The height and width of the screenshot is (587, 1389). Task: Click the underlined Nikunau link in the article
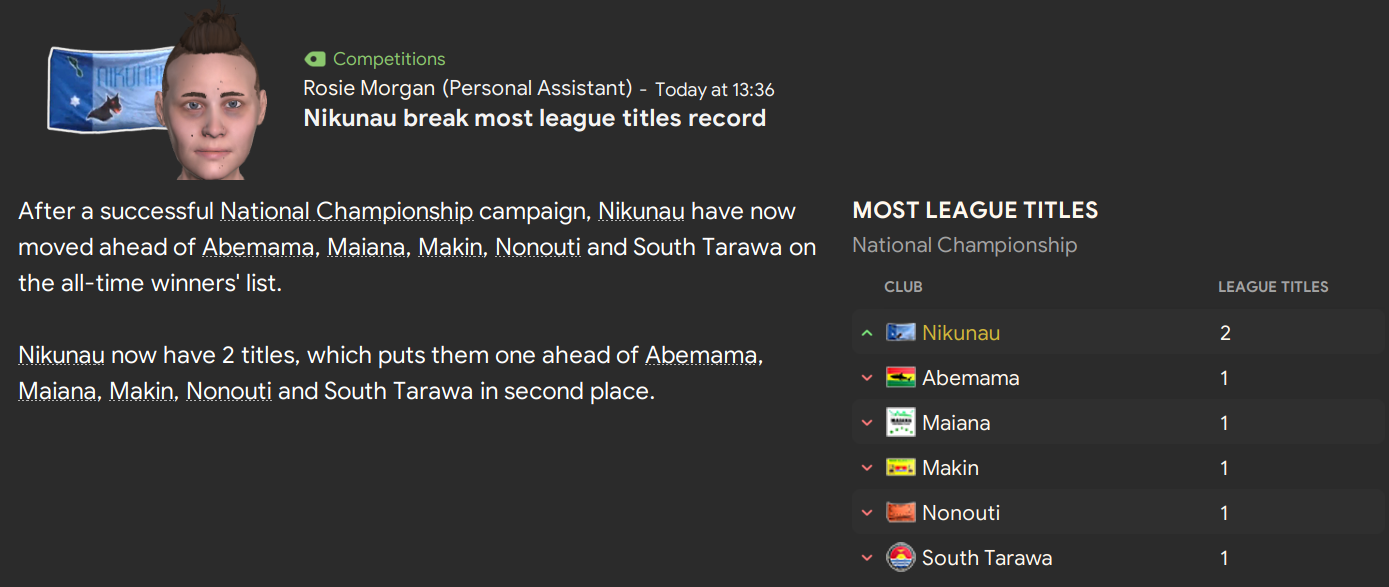[x=640, y=211]
